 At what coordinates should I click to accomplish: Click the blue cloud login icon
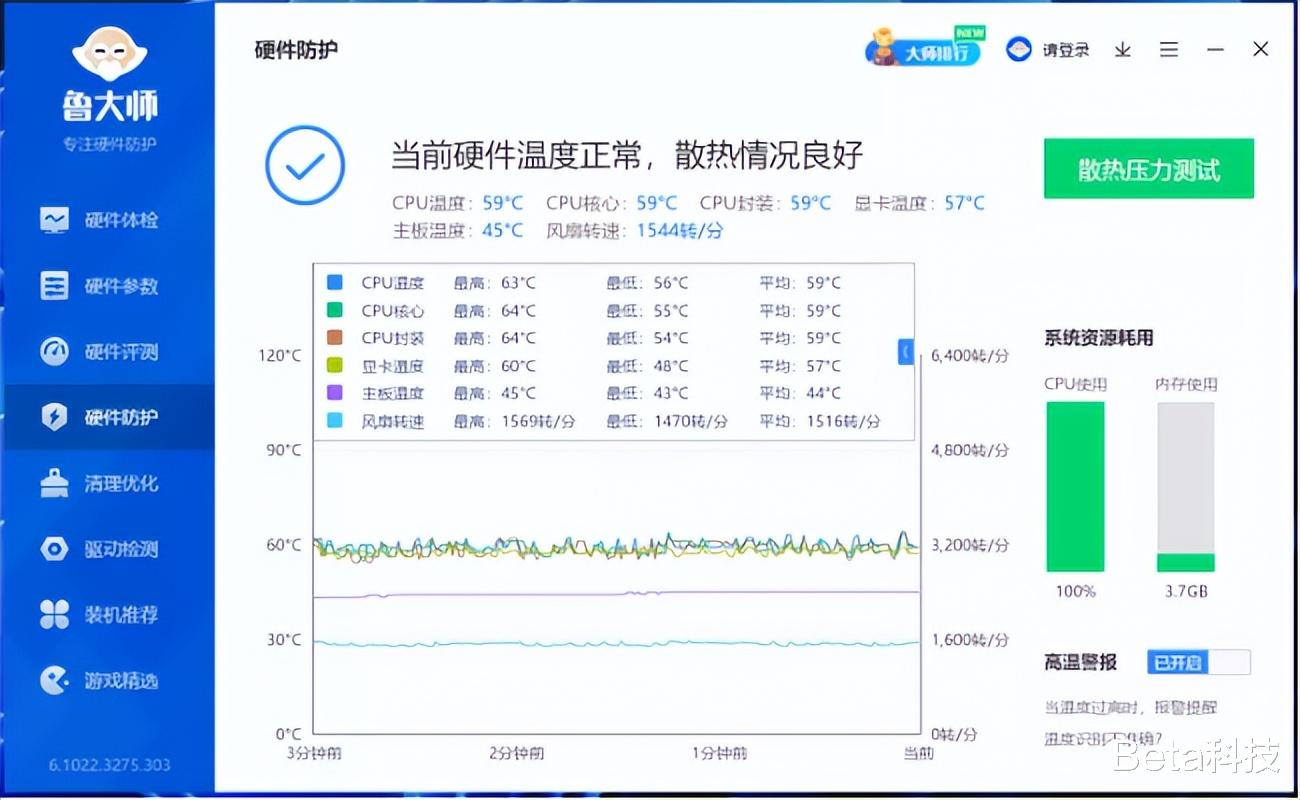point(1020,49)
